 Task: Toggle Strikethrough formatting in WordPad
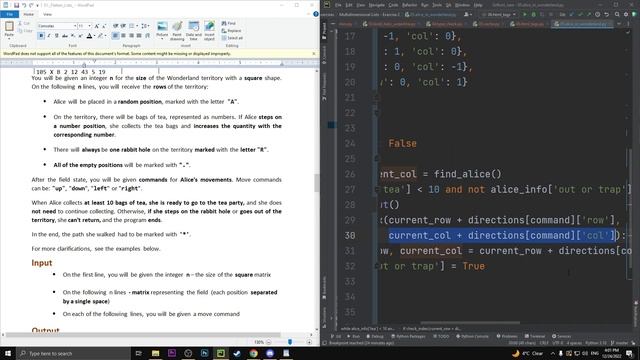(x=65, y=36)
